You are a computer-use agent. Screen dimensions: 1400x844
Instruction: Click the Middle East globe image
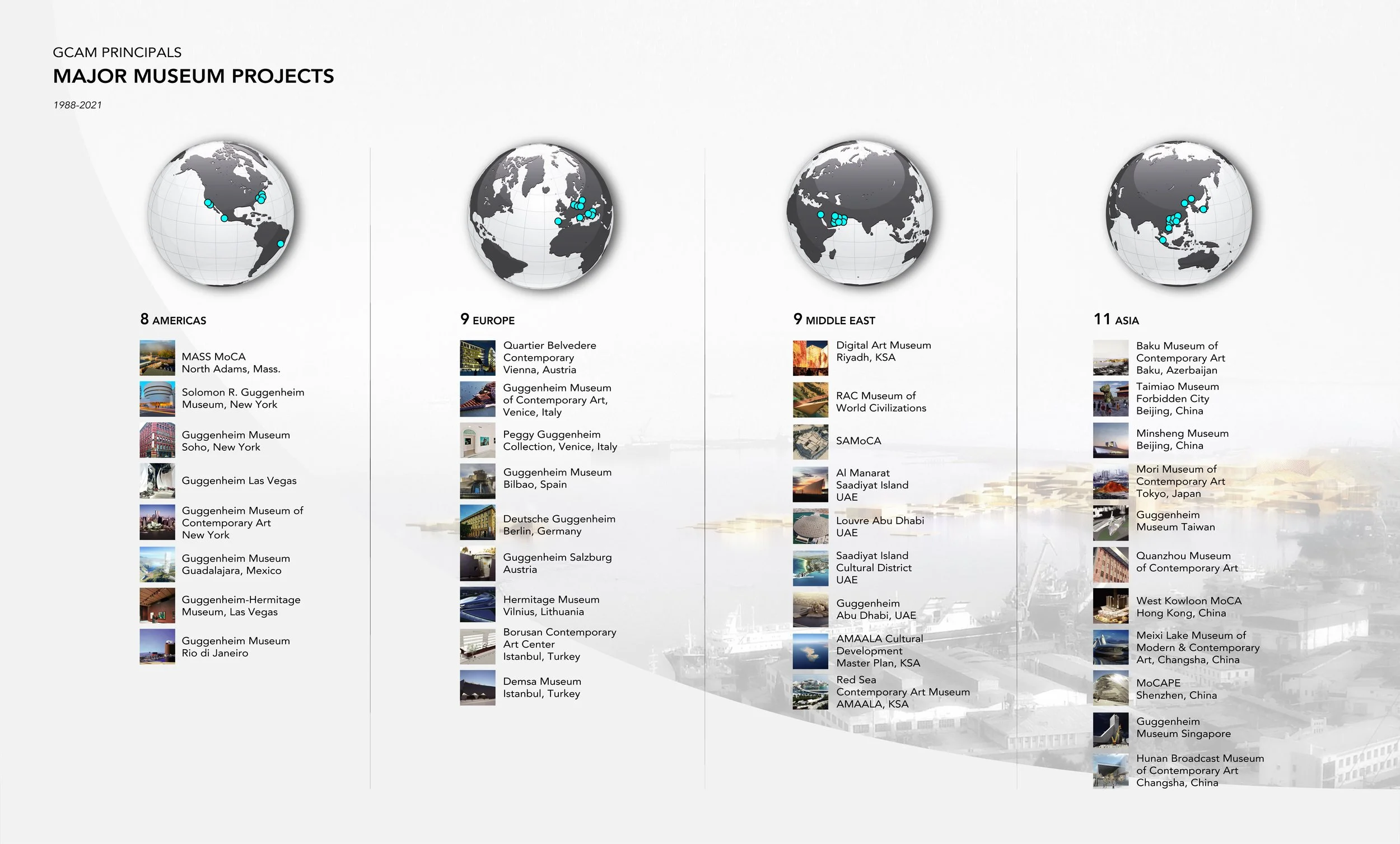[x=859, y=213]
